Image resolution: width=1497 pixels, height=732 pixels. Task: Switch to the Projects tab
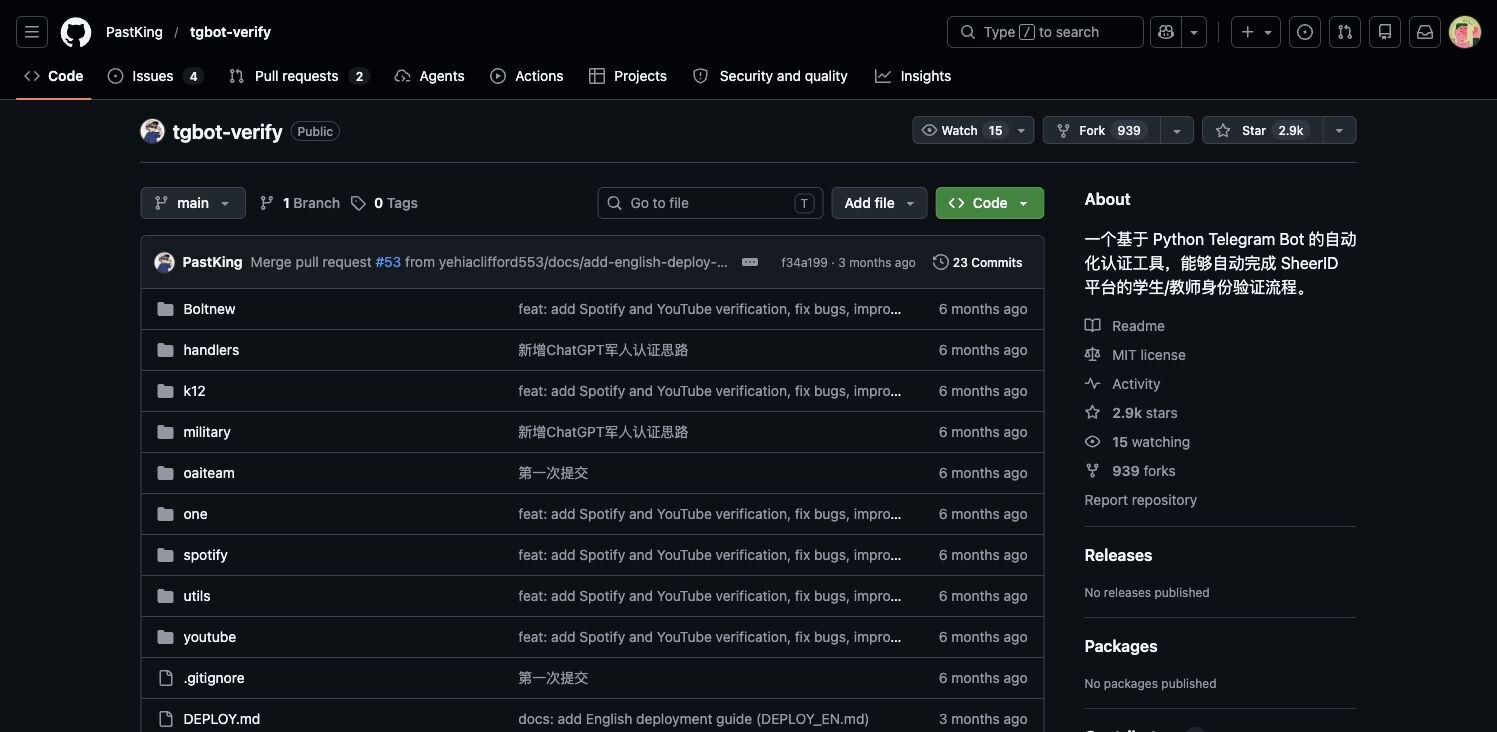coord(628,76)
